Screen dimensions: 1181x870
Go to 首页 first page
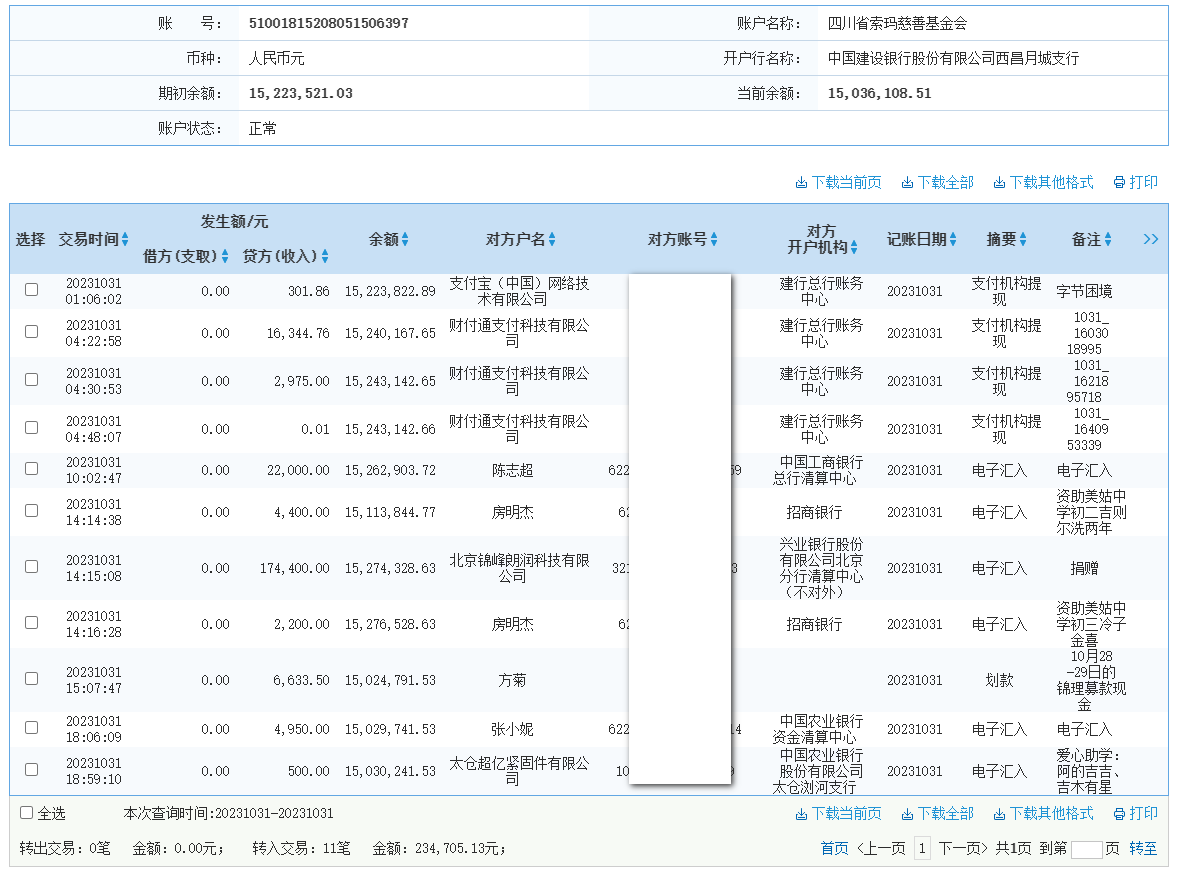[834, 848]
